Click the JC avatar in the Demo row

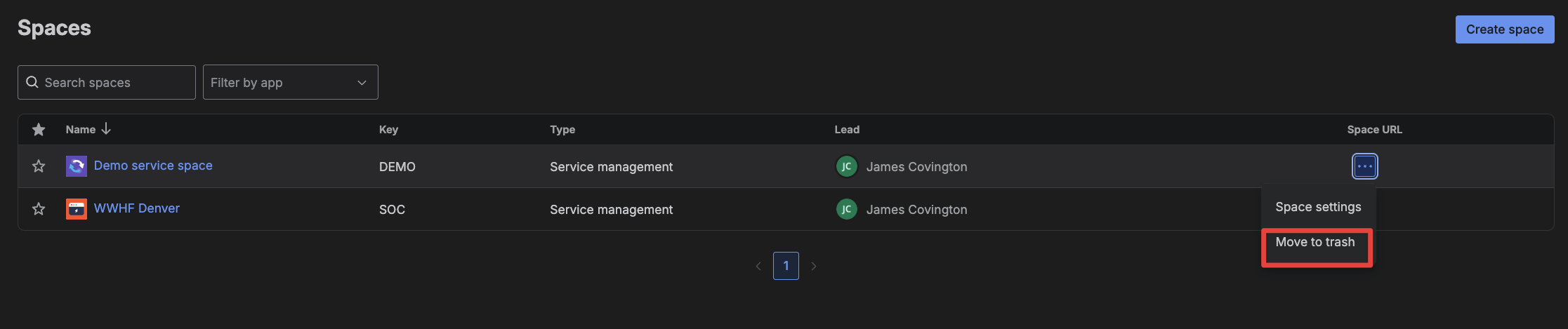846,166
